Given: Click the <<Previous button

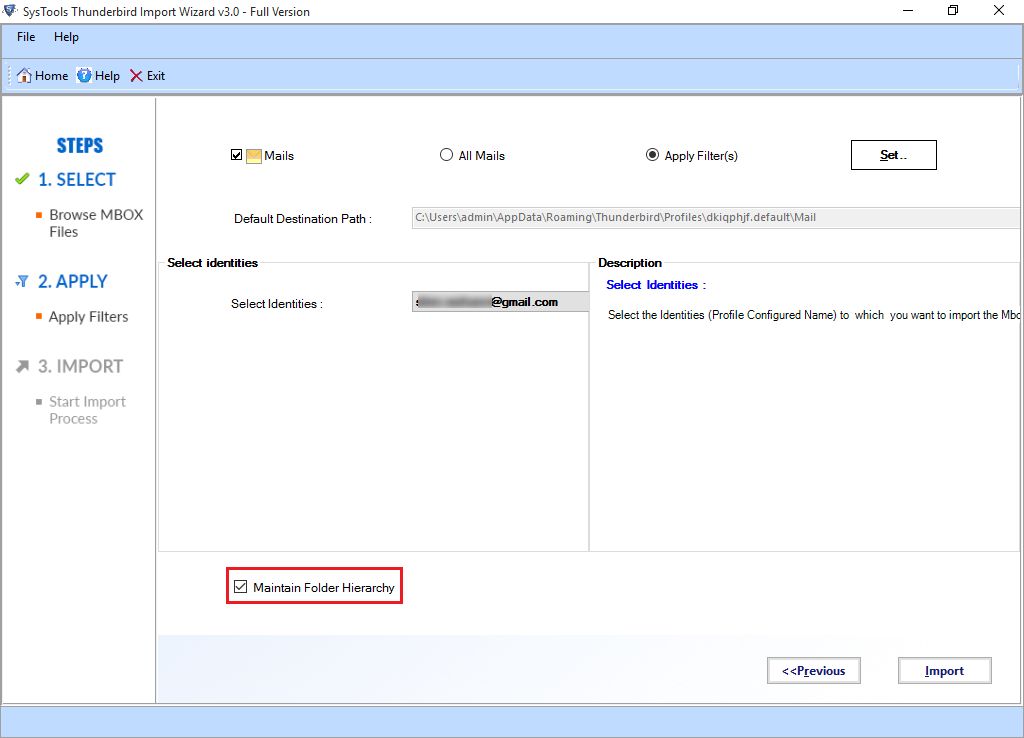Looking at the screenshot, I should click(813, 671).
